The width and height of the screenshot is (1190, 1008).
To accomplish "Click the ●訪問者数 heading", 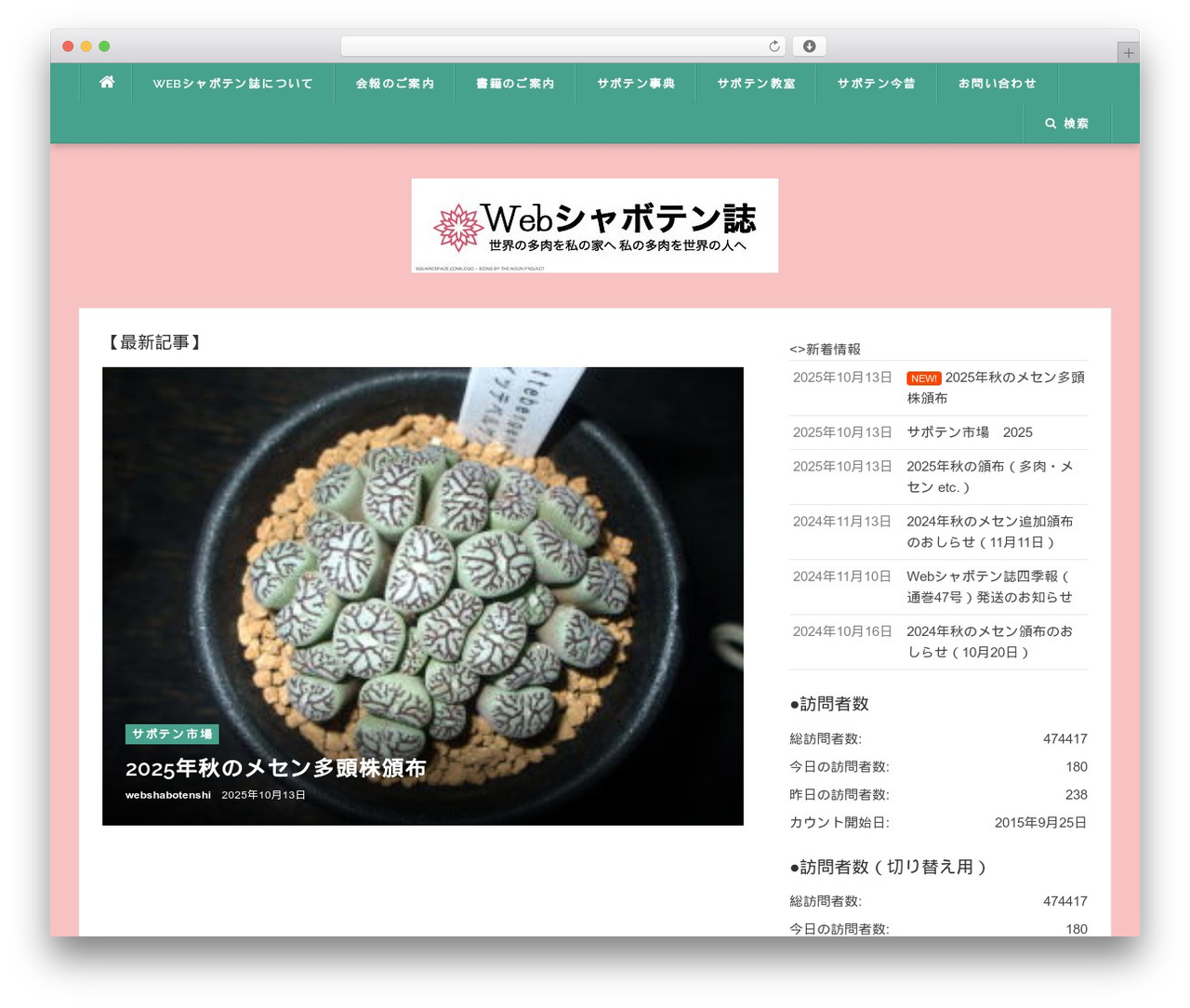I will [x=829, y=704].
